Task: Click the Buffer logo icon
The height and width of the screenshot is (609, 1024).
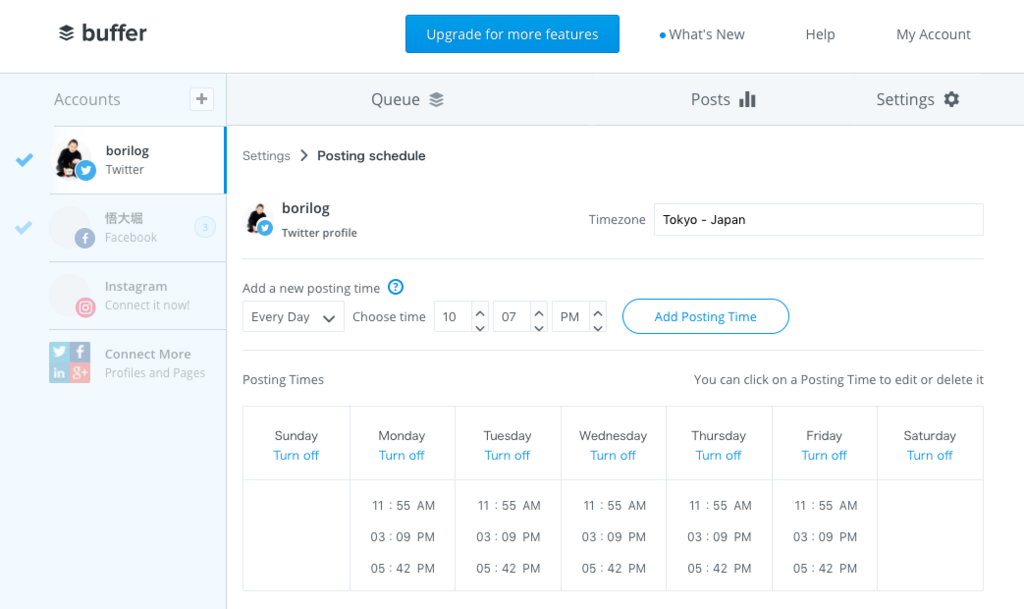Action: (67, 33)
